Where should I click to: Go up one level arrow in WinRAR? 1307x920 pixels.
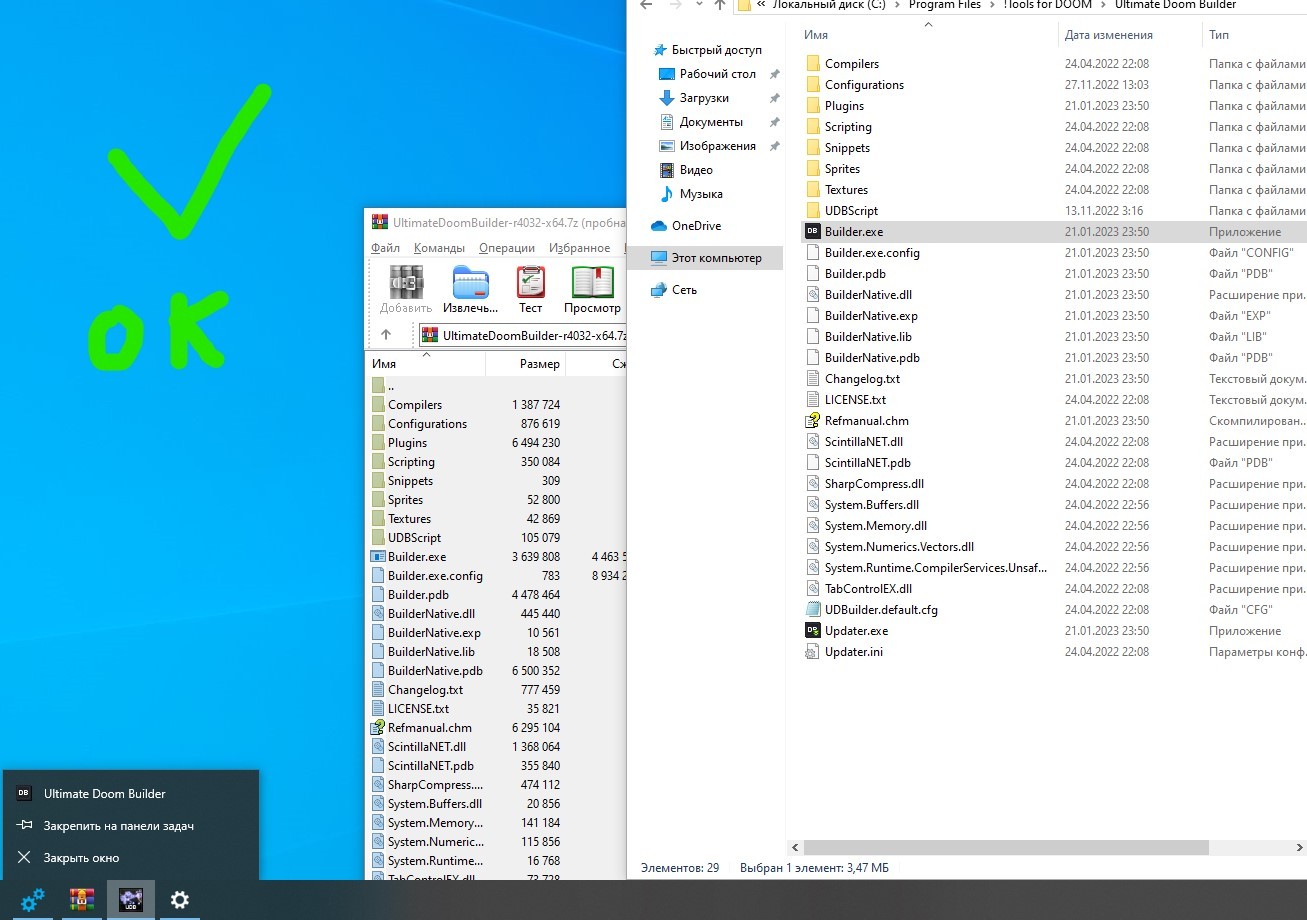[386, 335]
